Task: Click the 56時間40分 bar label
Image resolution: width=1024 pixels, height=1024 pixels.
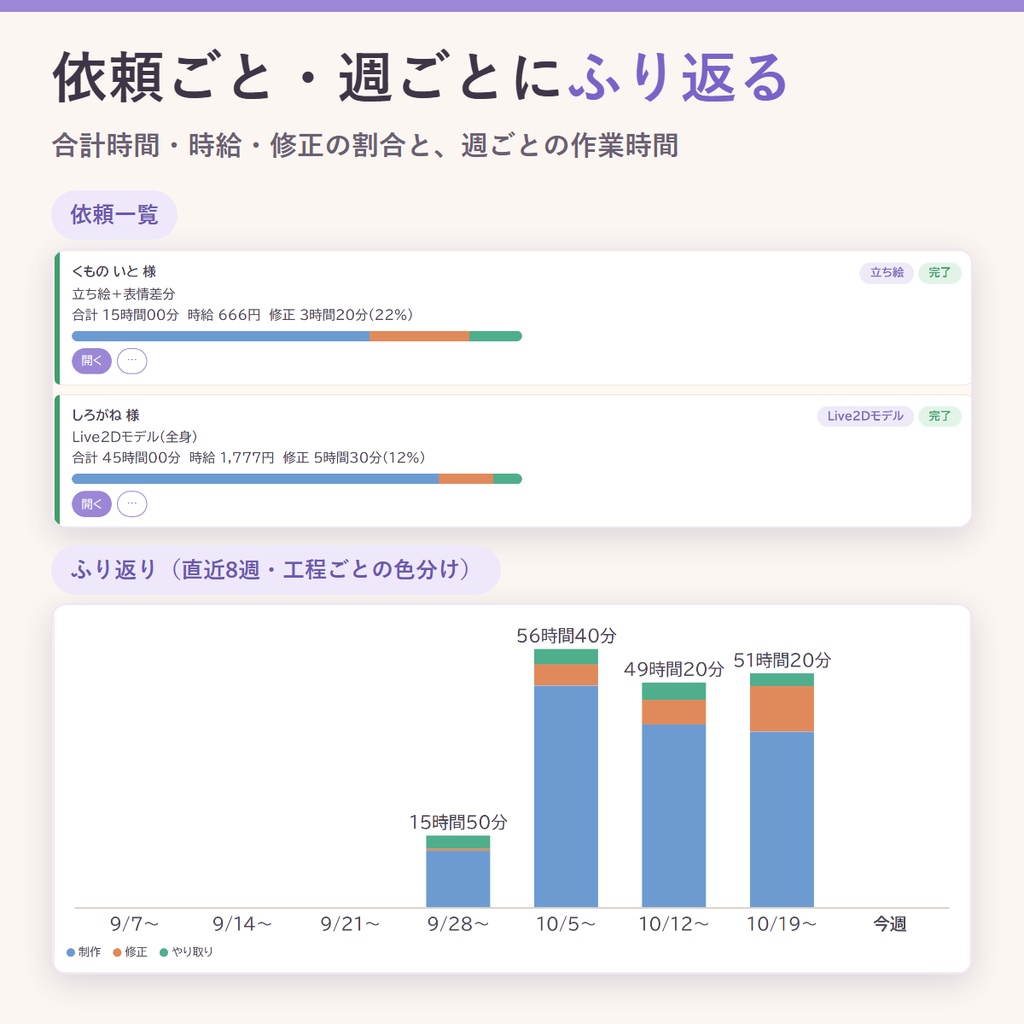Action: pyautogui.click(x=566, y=635)
